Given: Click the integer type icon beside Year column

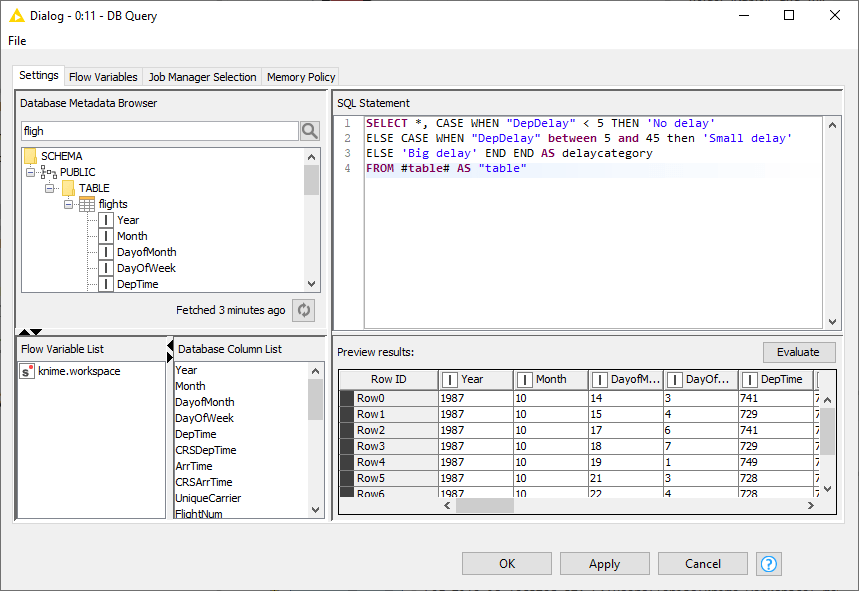Looking at the screenshot, I should (x=105, y=220).
